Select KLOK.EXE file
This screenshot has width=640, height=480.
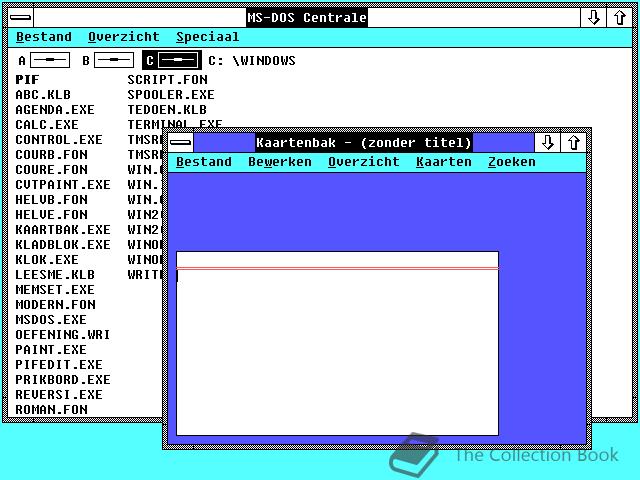click(x=47, y=260)
